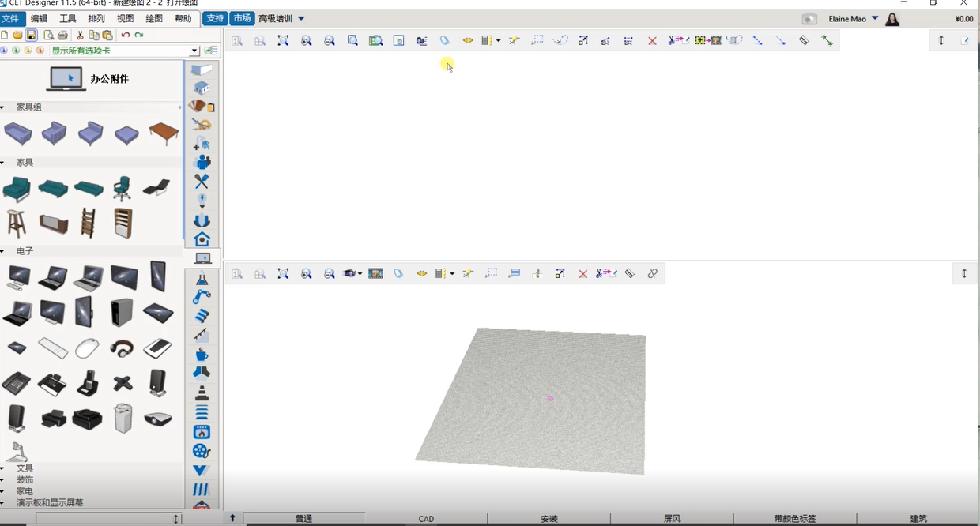
Task: Click the undo arrow icon
Action: click(126, 35)
